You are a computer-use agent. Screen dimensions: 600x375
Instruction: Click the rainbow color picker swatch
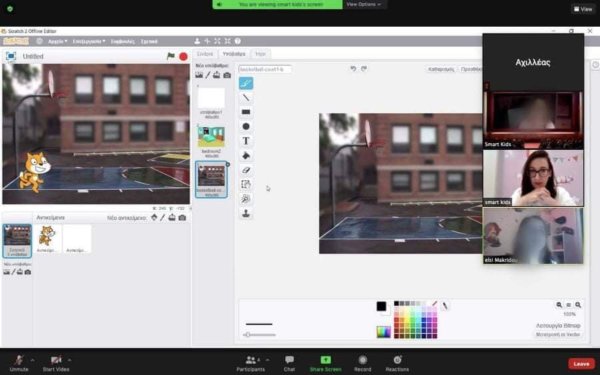pyautogui.click(x=383, y=332)
